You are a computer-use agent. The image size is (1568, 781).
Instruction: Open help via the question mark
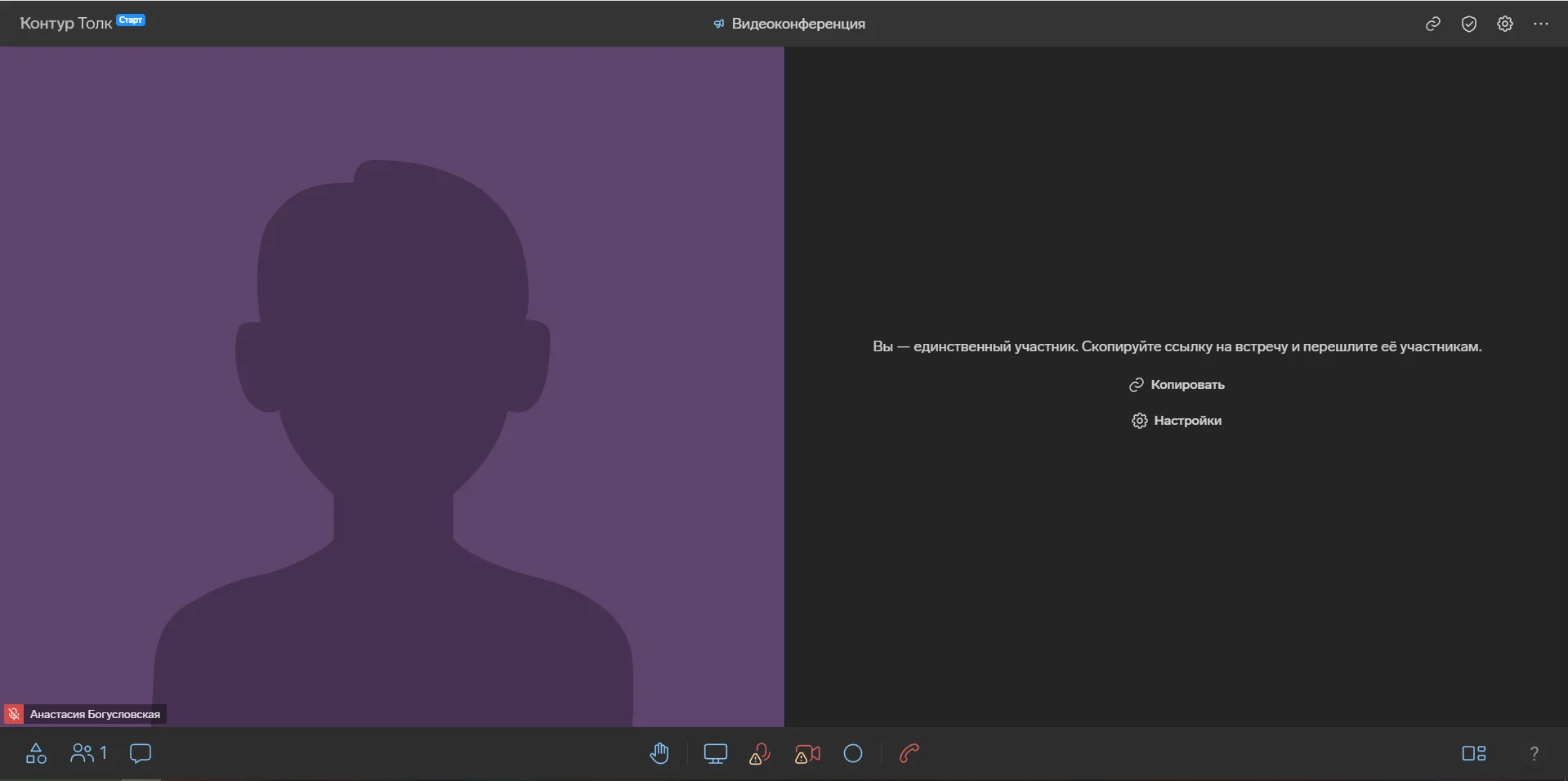1534,753
